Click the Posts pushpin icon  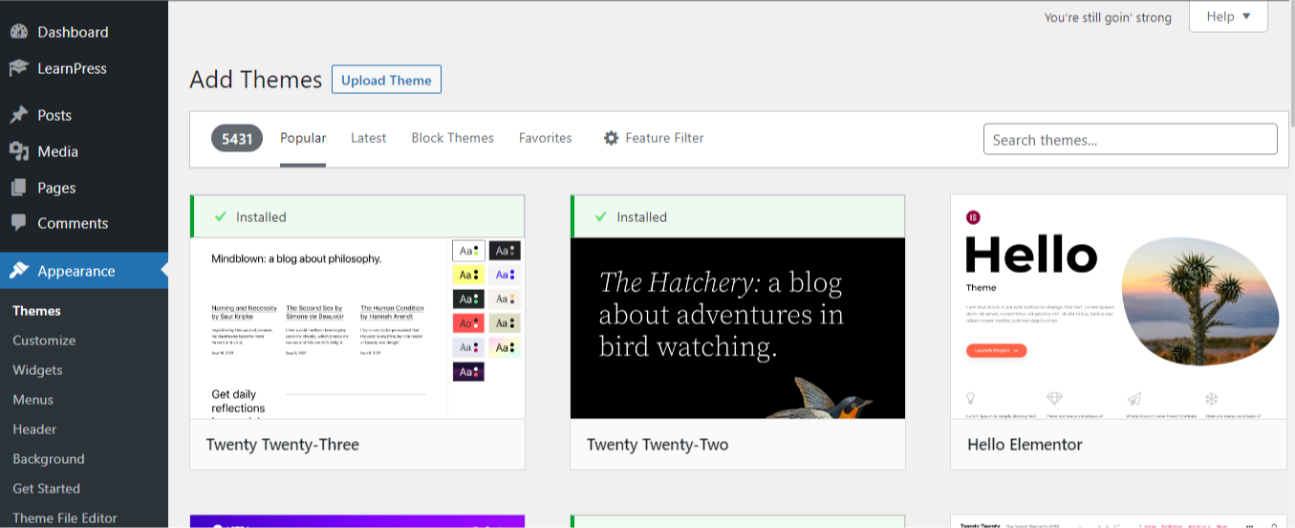coord(18,115)
